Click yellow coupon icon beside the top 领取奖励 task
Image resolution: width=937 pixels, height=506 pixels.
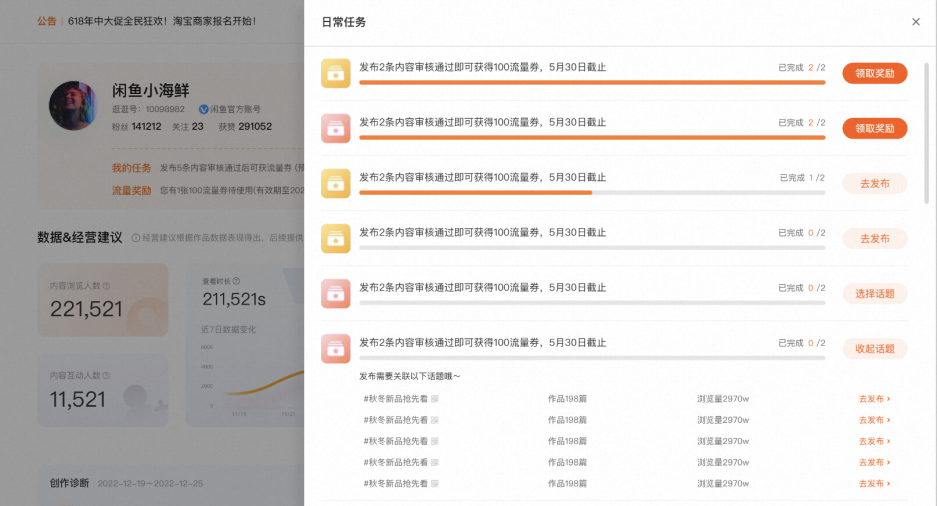tap(336, 73)
